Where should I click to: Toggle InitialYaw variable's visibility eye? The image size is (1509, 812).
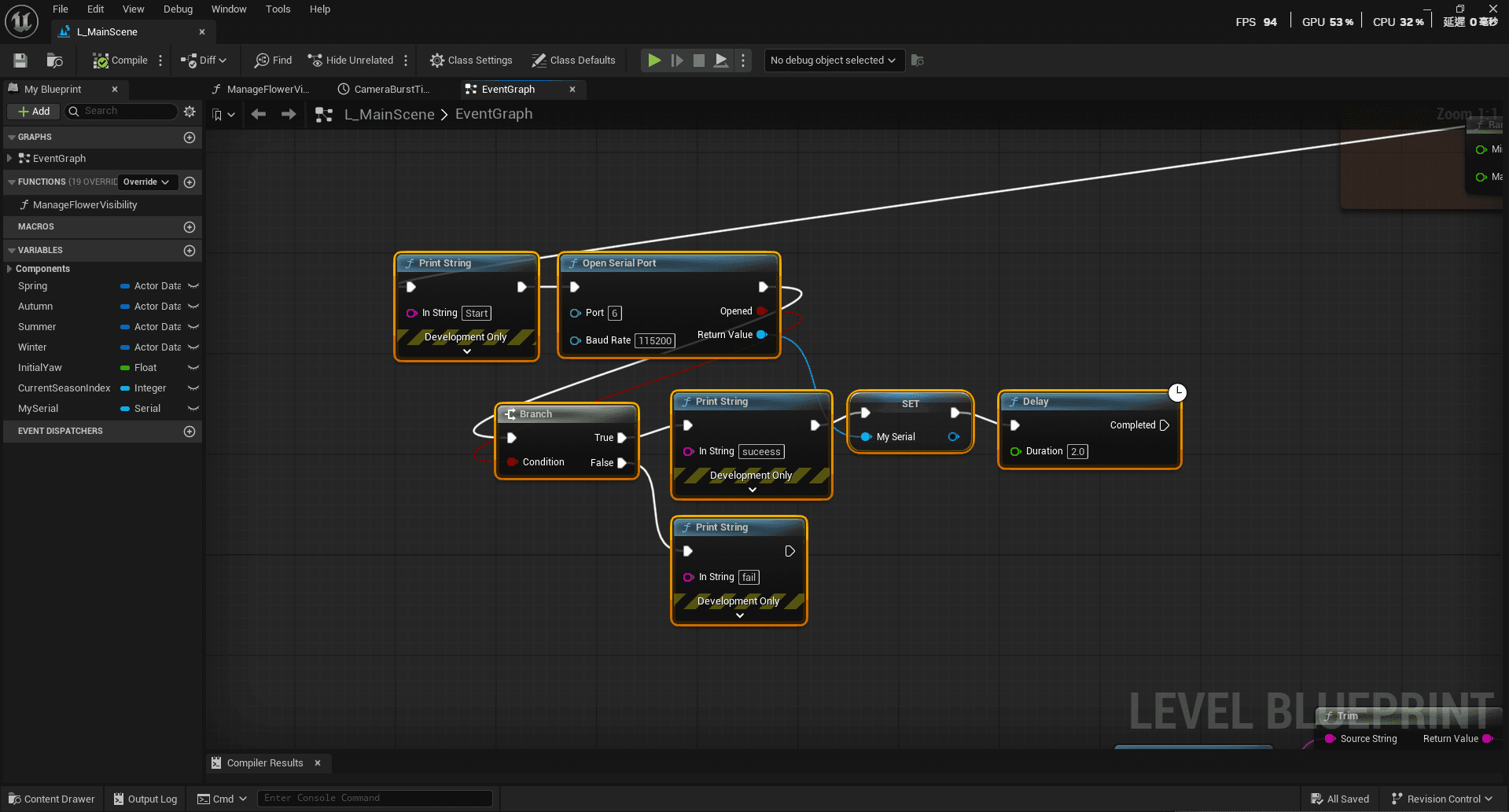pyautogui.click(x=193, y=367)
